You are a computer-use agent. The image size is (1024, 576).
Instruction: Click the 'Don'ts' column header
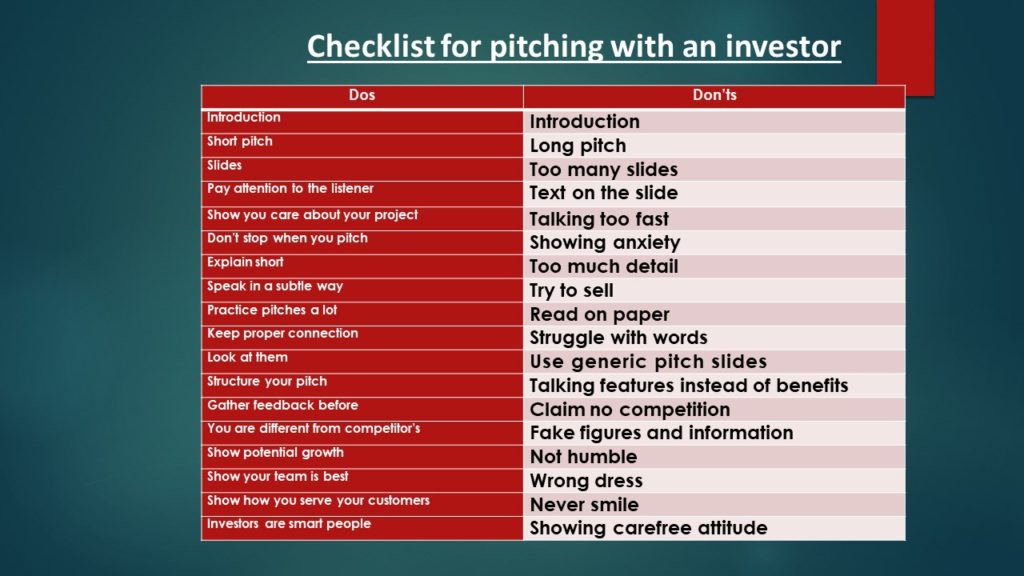[714, 96]
